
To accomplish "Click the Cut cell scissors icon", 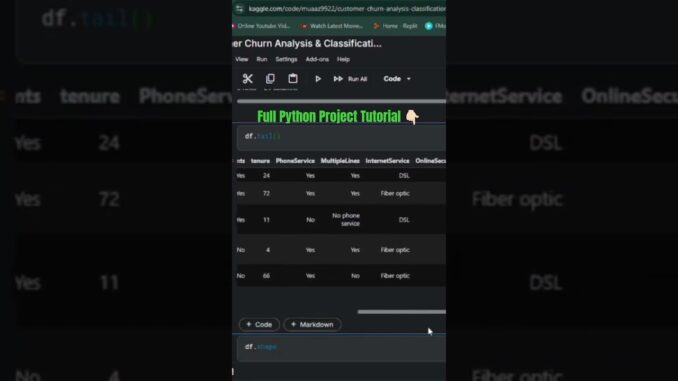I will coord(247,79).
